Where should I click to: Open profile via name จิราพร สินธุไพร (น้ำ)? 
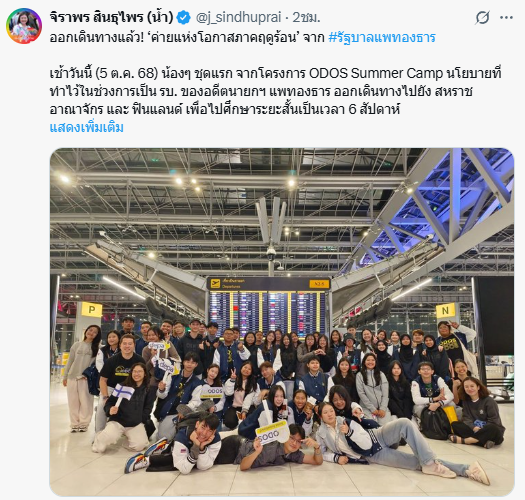click(111, 17)
